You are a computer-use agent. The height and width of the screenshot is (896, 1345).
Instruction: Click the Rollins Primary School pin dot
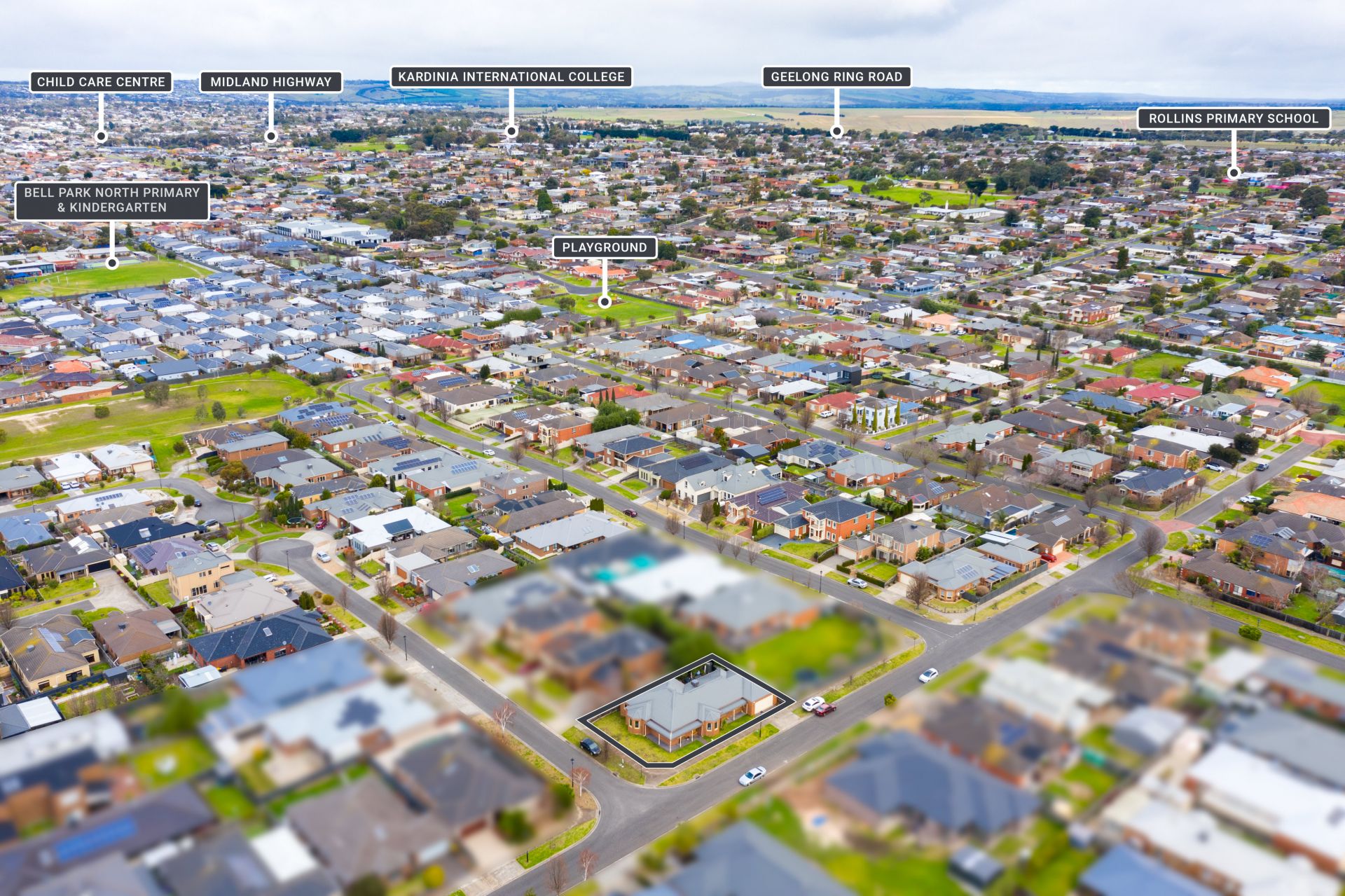[x=1234, y=172]
